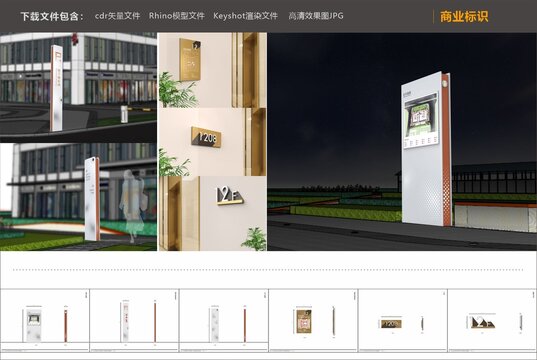Image resolution: width=537 pixels, height=360 pixels.
Task: Select the Rhino模型文件 text item
Action: [x=176, y=16]
